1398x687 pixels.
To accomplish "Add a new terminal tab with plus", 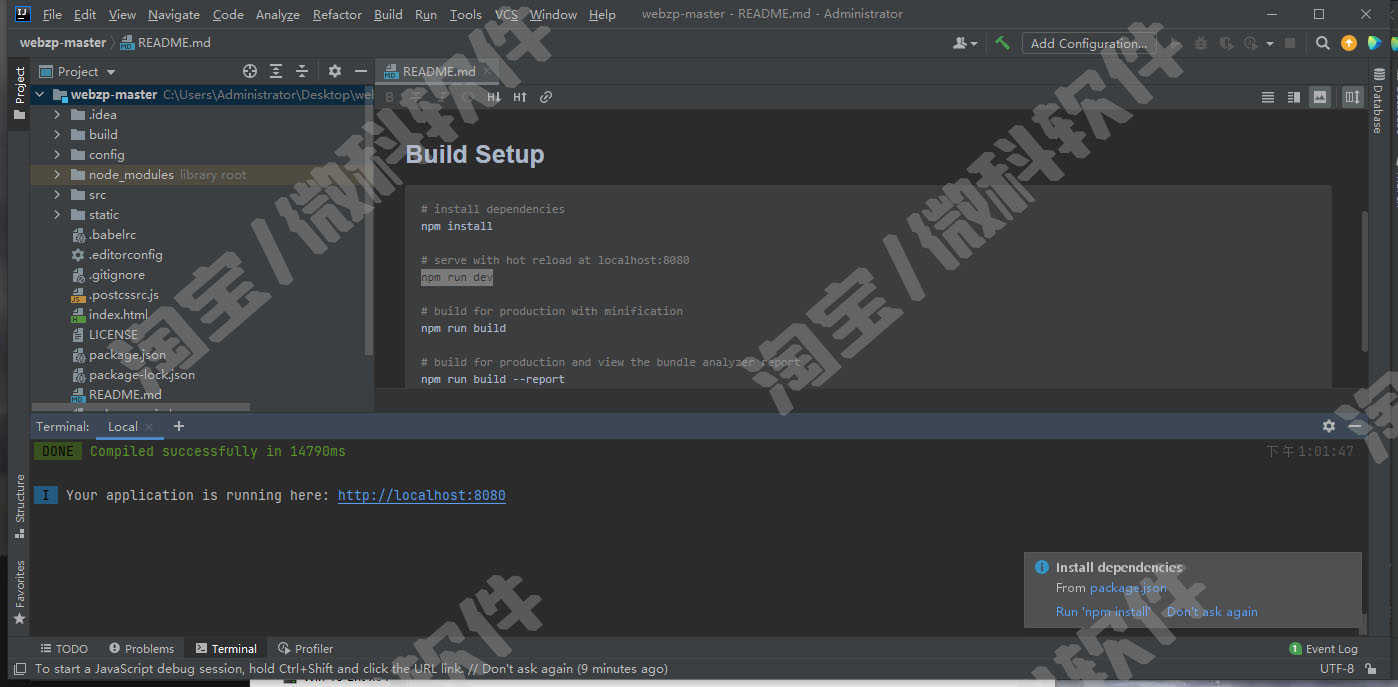I will [x=179, y=426].
